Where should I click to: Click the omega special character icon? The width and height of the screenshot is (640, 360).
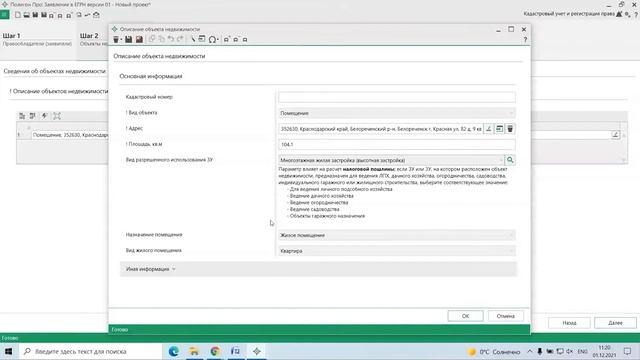212,39
